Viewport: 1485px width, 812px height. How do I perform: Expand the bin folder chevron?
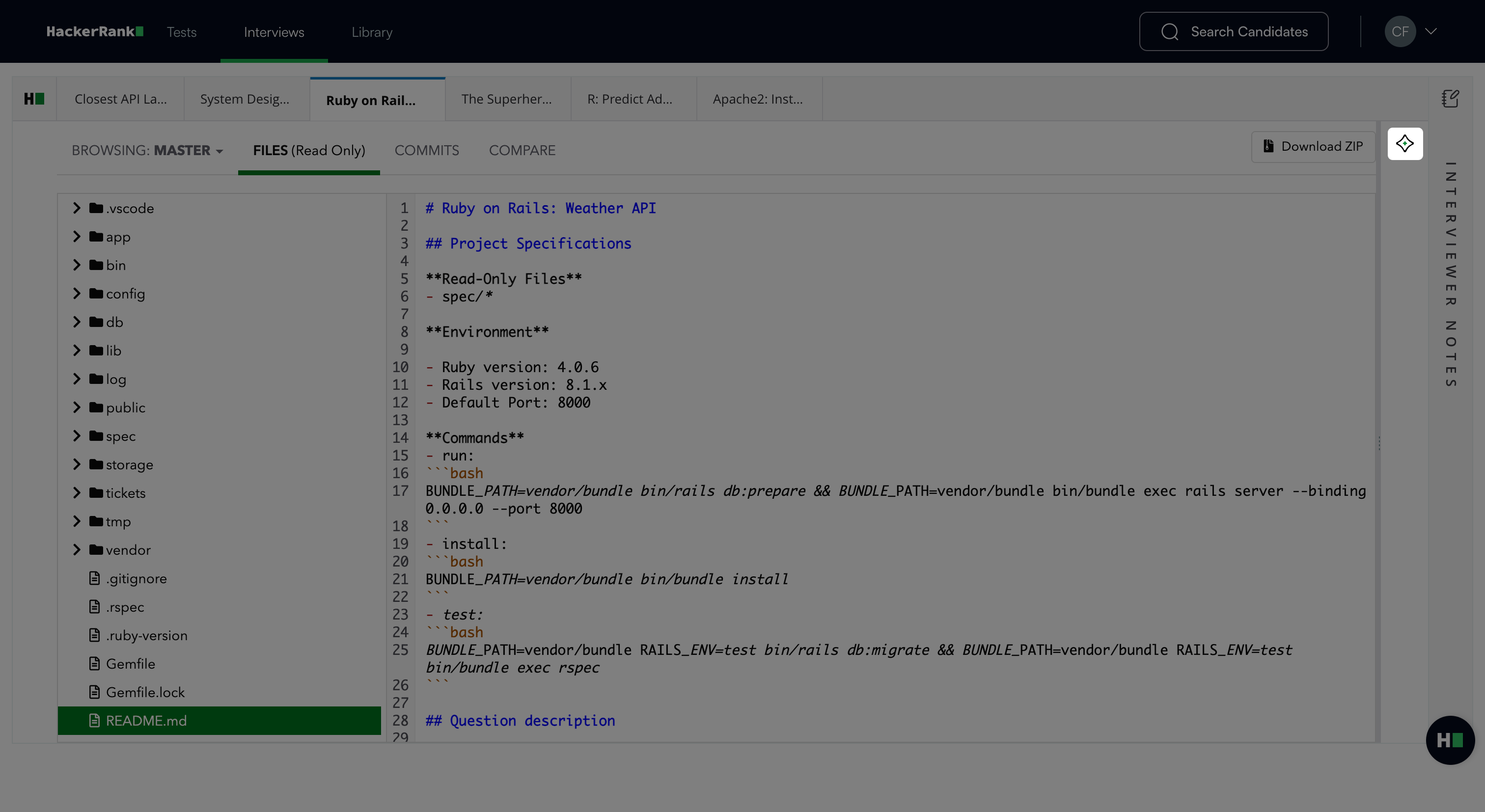pyautogui.click(x=77, y=265)
